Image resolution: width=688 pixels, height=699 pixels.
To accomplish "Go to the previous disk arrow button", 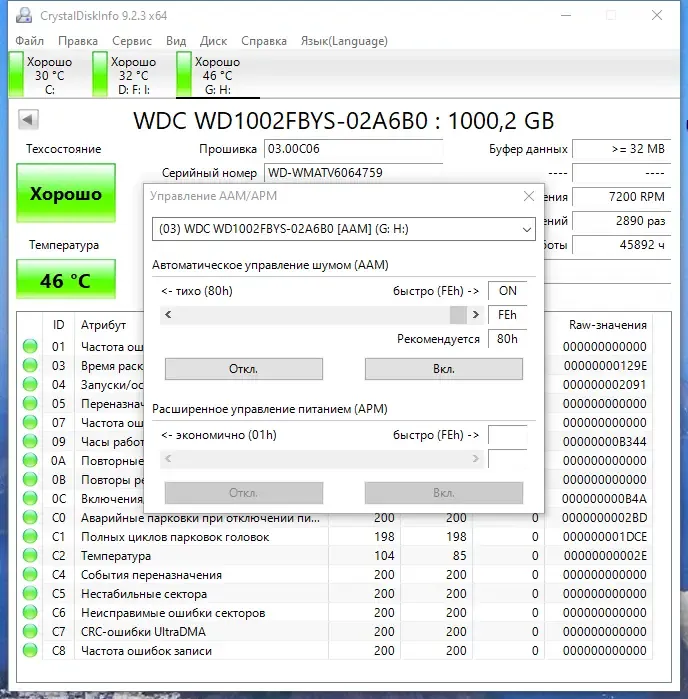I will point(28,119).
